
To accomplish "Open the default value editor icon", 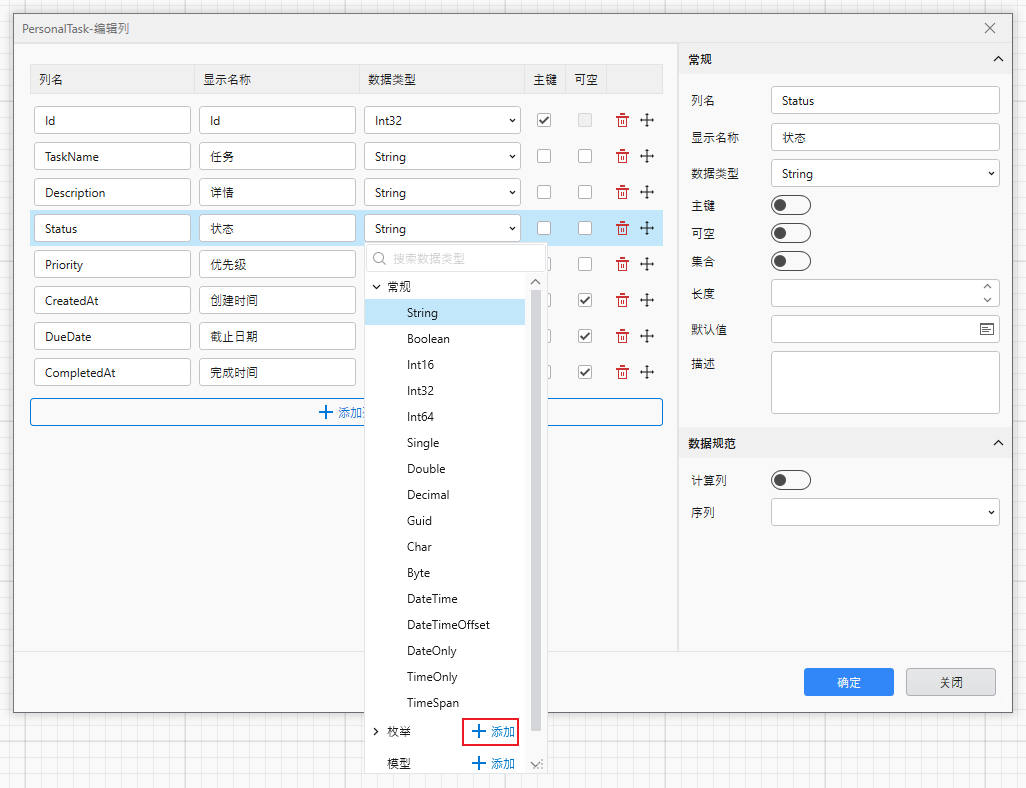I will [x=985, y=328].
